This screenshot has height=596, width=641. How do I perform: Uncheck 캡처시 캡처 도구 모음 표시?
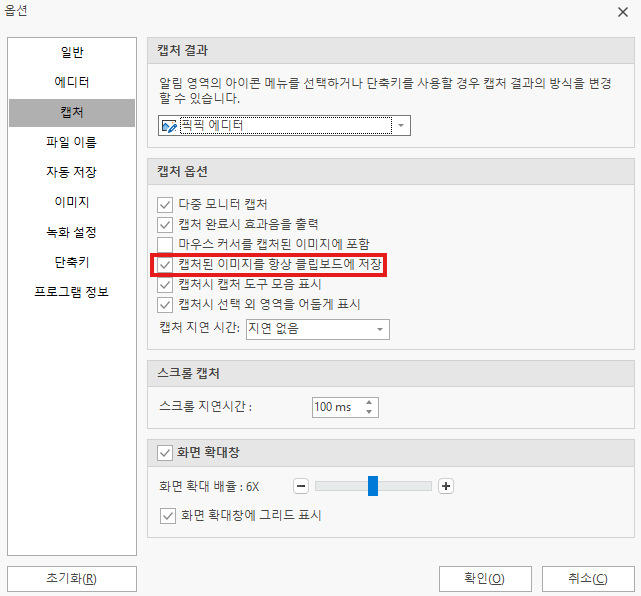165,285
